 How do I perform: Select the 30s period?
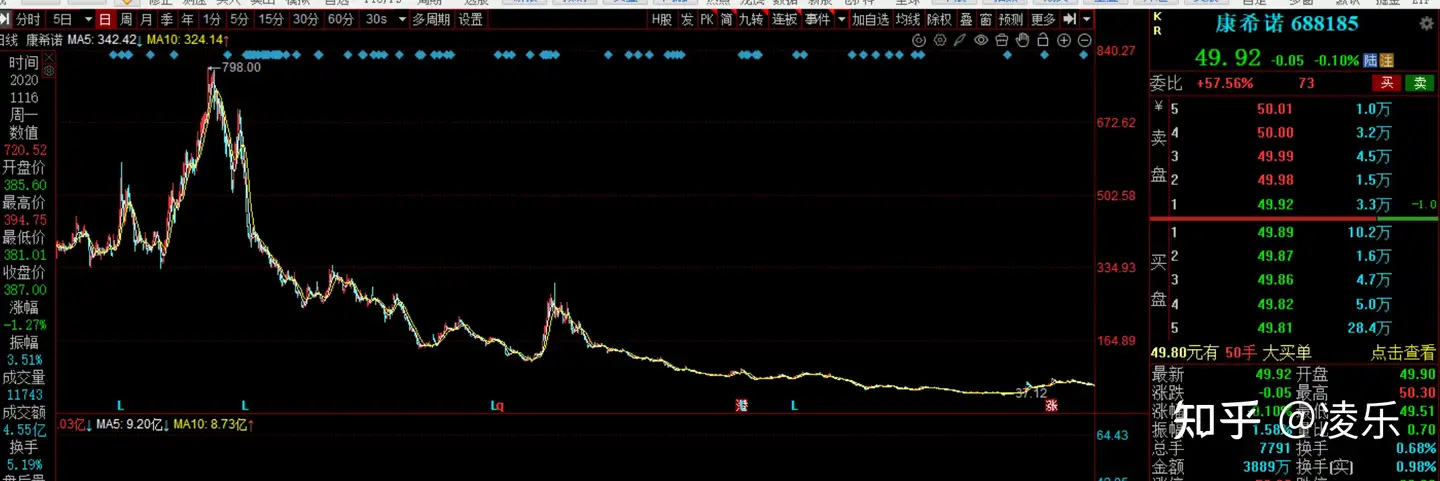click(376, 19)
